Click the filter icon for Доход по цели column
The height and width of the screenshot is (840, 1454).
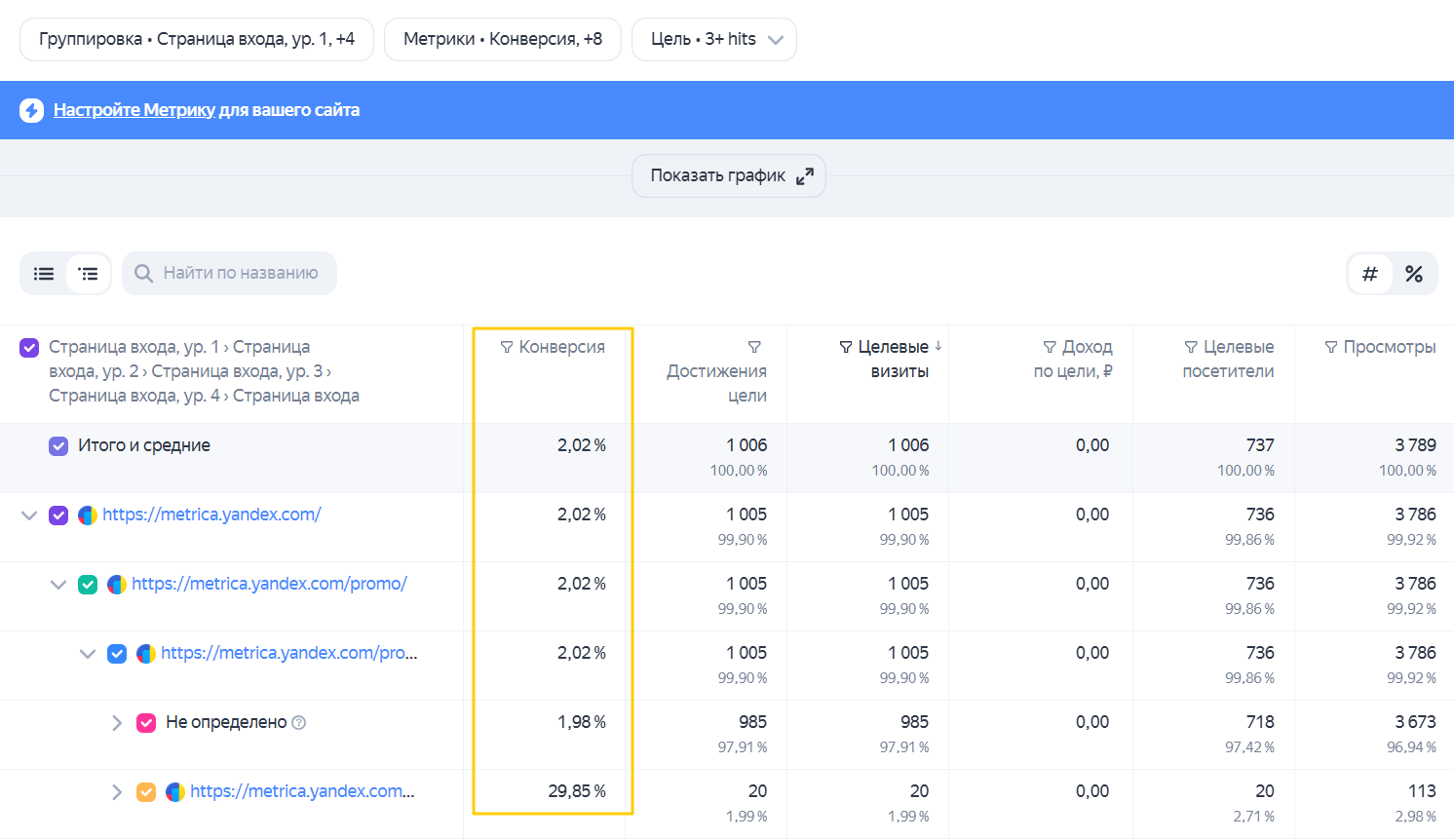pyautogui.click(x=1050, y=348)
